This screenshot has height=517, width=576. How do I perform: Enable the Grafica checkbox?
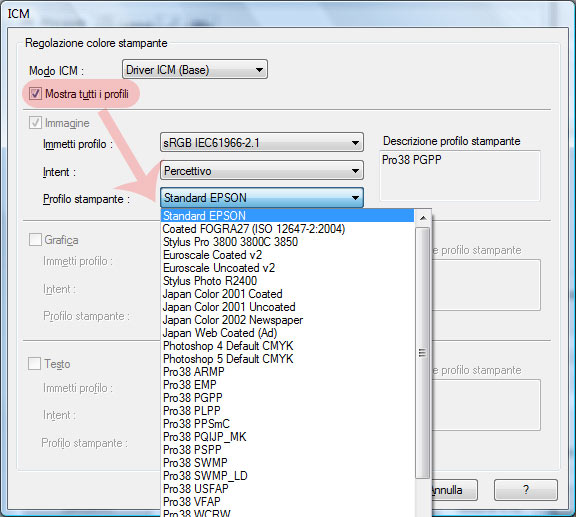(x=35, y=240)
